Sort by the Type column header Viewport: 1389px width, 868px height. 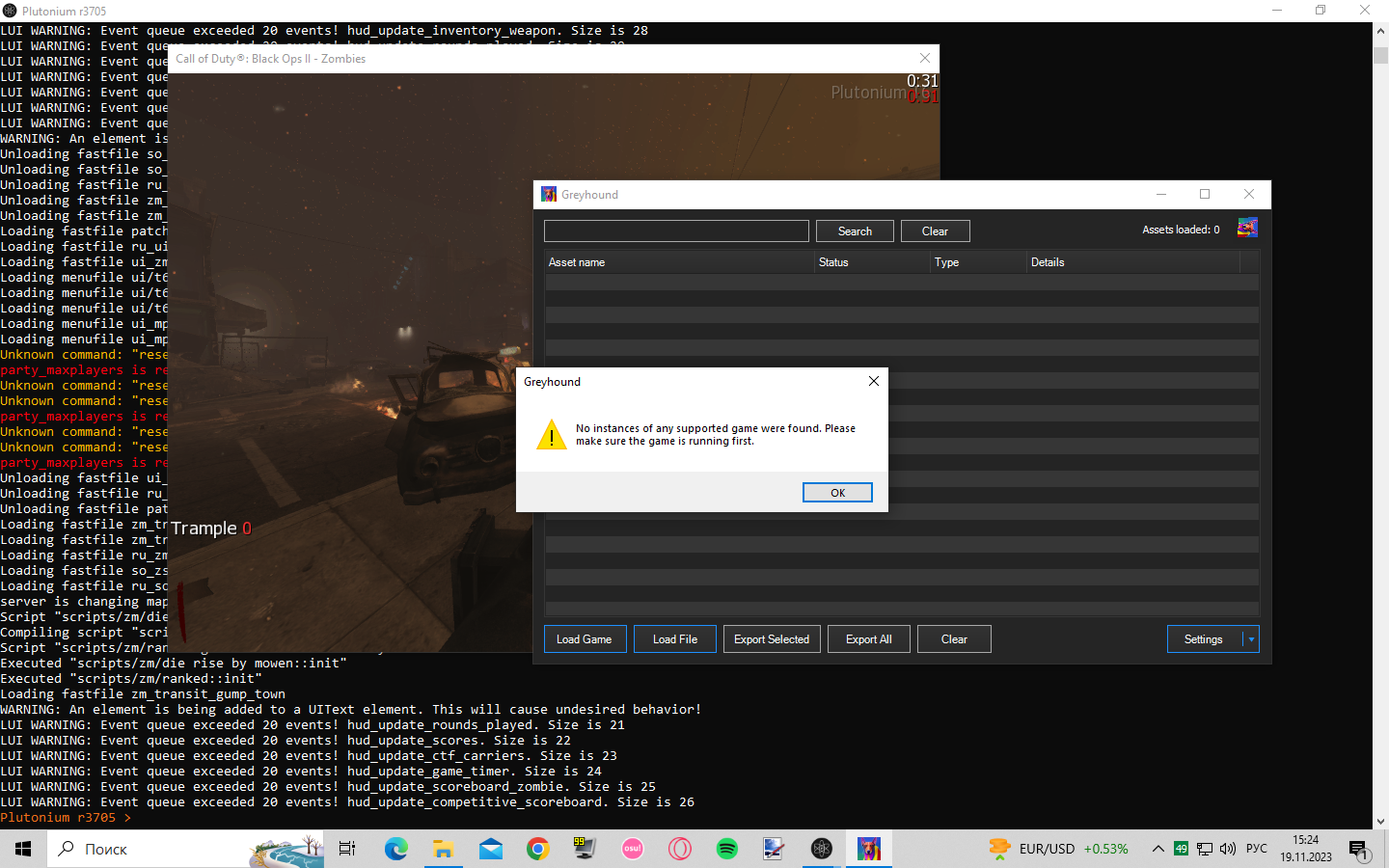point(979,262)
